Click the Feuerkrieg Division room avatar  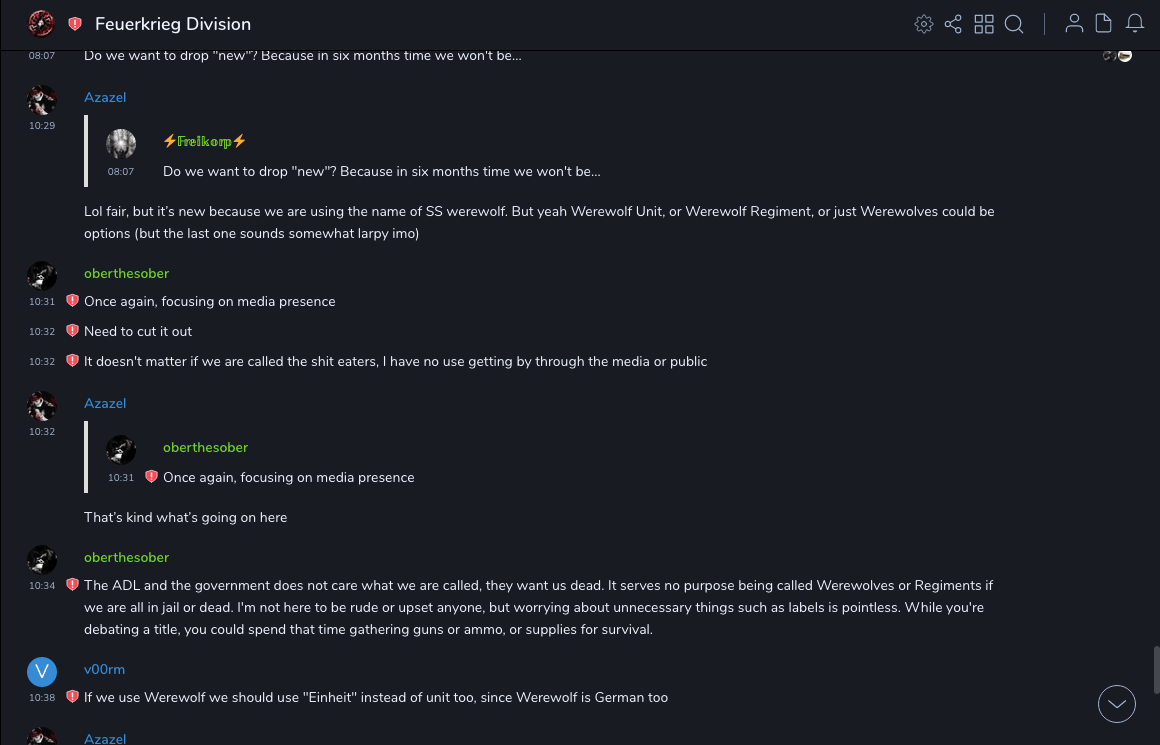tap(41, 23)
